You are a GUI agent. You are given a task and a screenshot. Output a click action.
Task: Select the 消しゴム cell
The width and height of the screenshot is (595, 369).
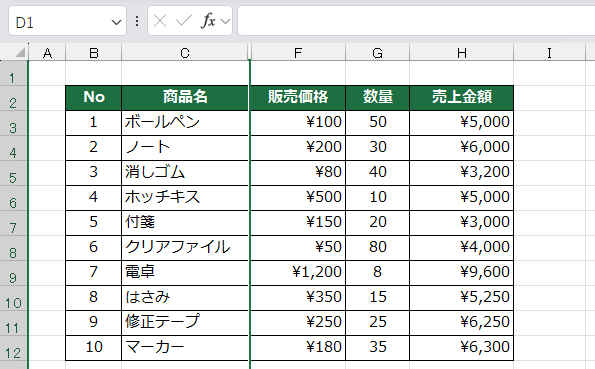coord(185,173)
